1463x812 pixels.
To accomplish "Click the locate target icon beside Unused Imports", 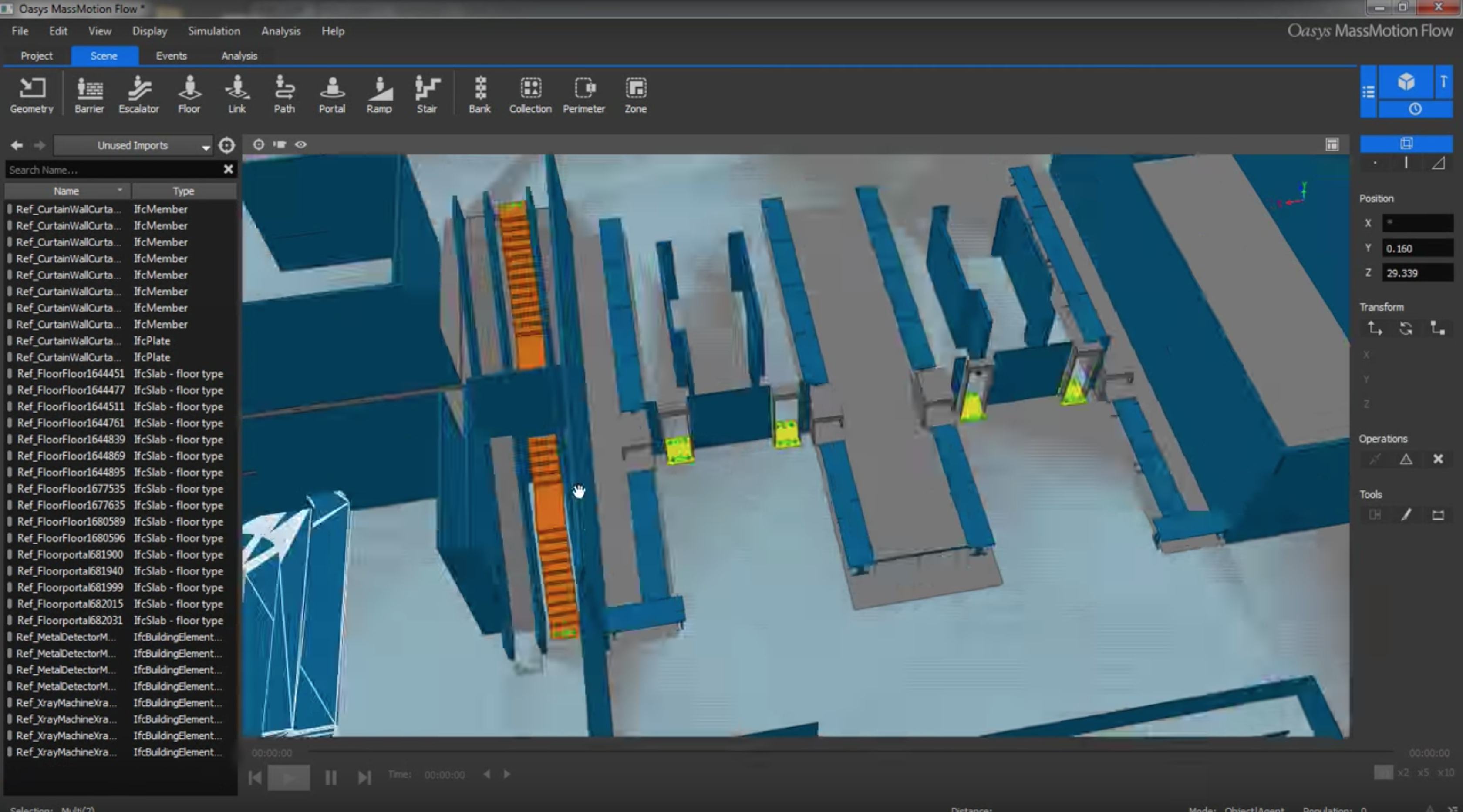I will [226, 145].
